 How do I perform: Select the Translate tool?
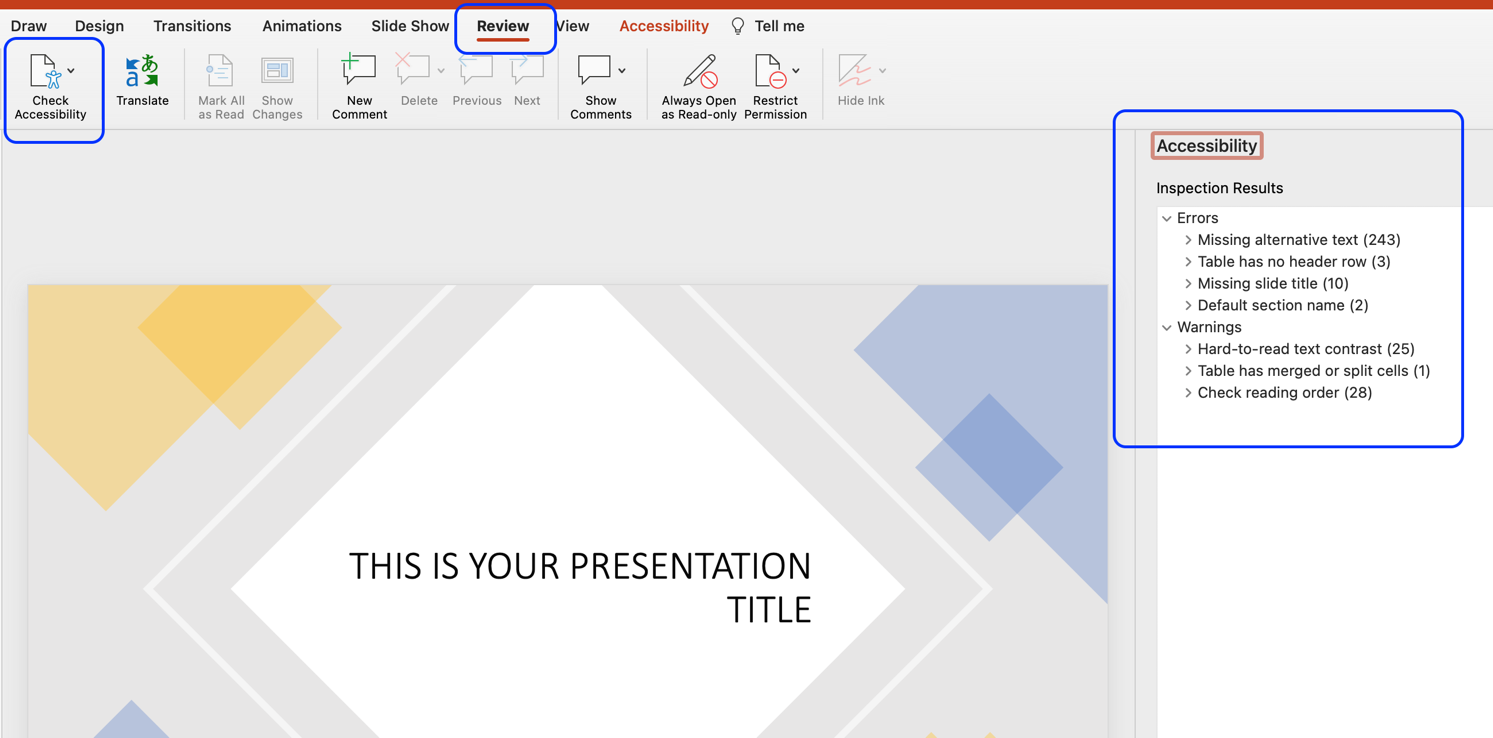tap(142, 85)
